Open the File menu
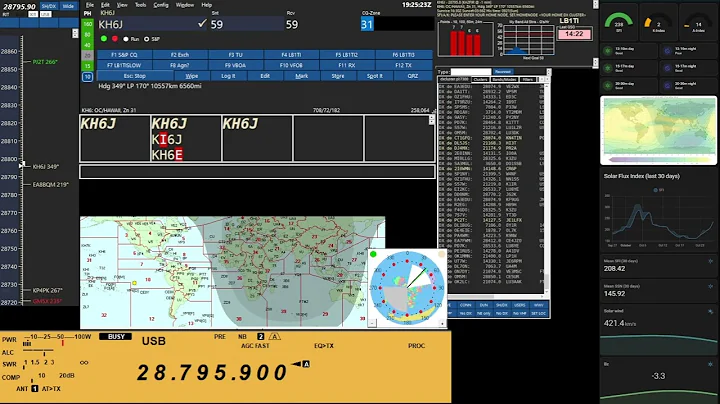This screenshot has height=404, width=720. [x=90, y=5]
